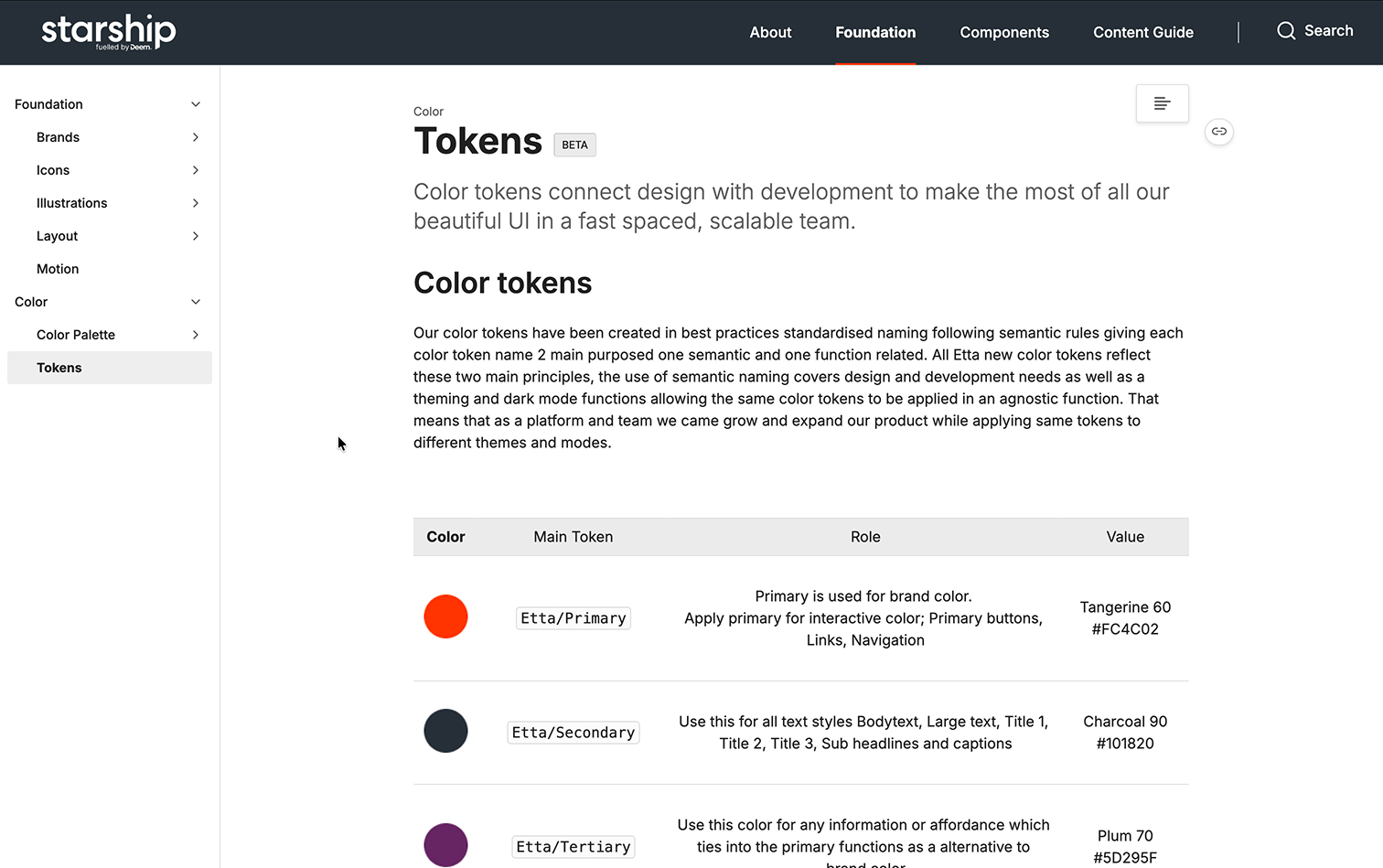Select the Foundation tab in top navigation
Viewport: 1383px width, 868px height.
pos(875,32)
